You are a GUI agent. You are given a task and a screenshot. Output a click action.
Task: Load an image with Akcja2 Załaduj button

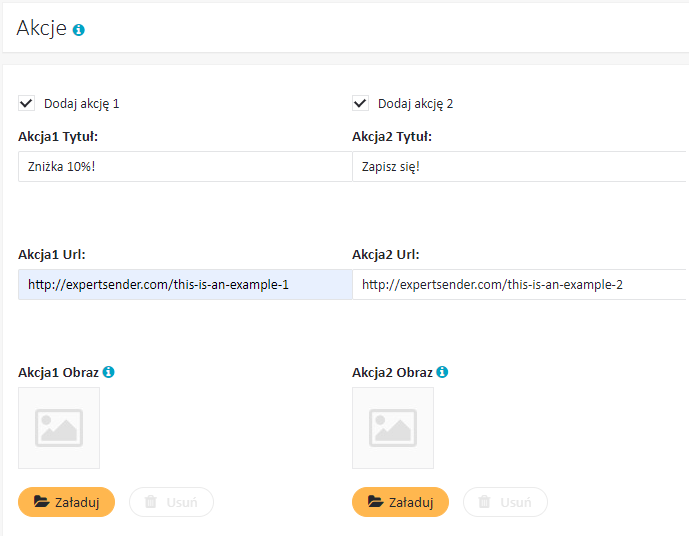(400, 502)
